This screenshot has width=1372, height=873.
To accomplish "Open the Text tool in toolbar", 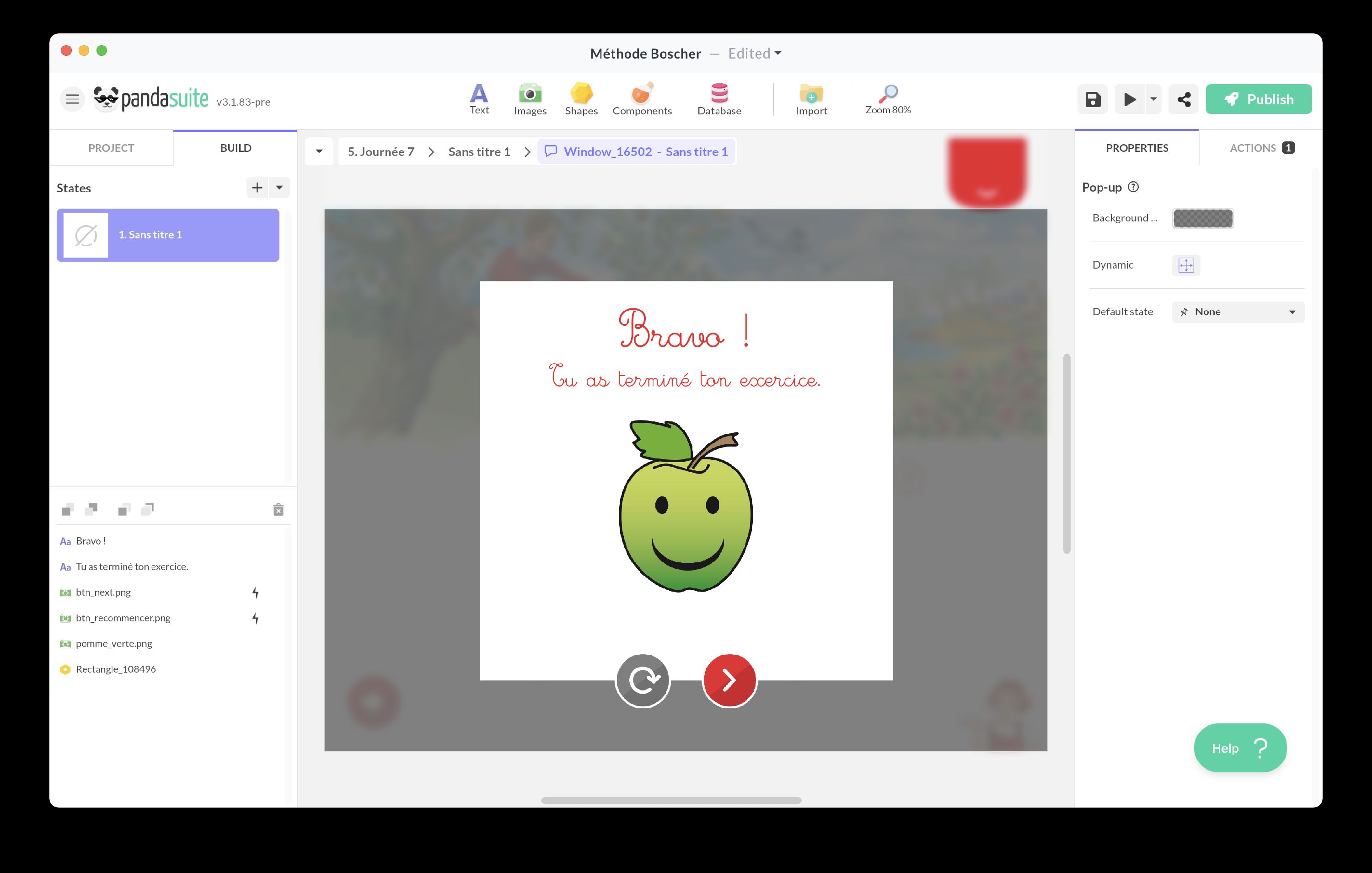I will 479,99.
